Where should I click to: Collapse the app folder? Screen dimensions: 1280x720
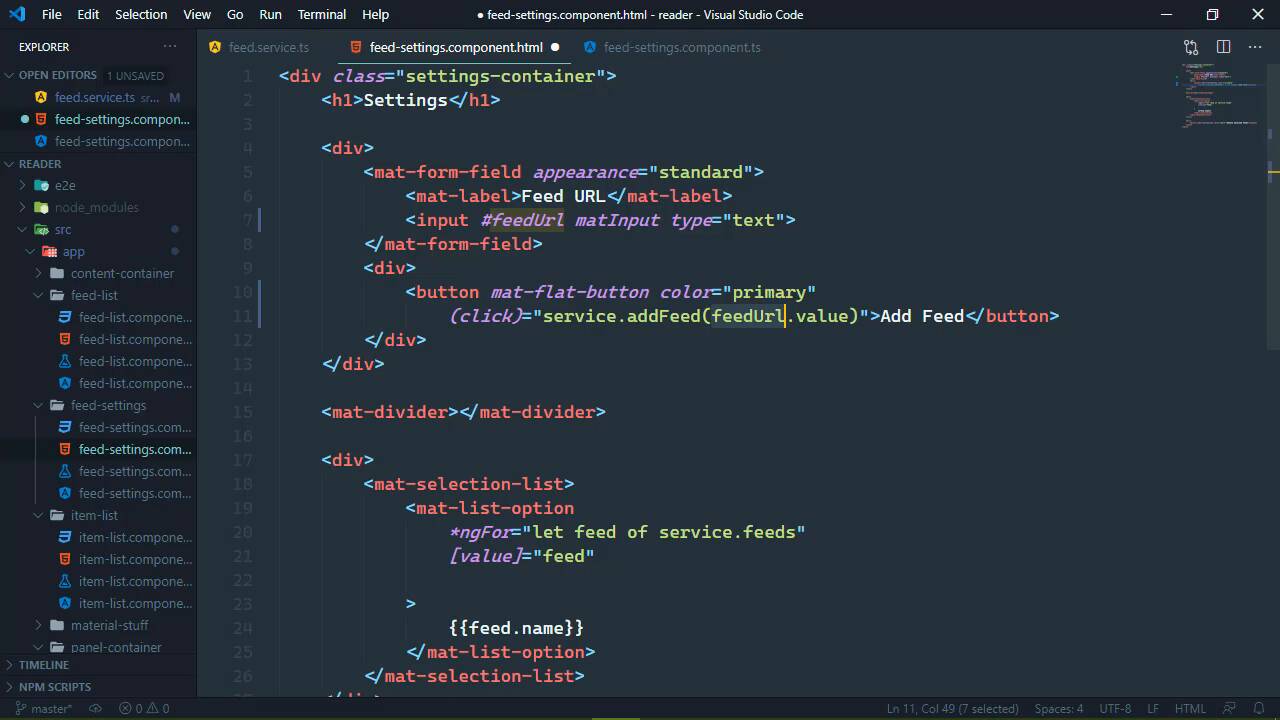coord(98,251)
